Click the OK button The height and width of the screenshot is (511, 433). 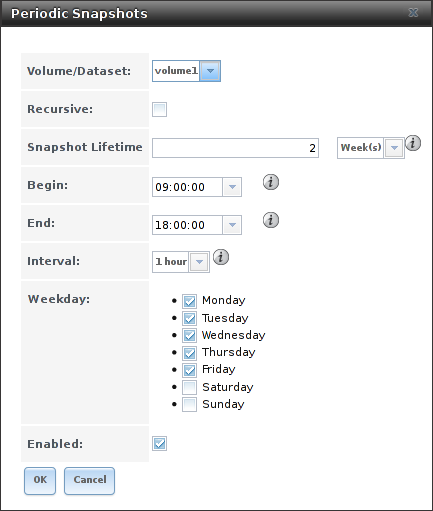pos(40,481)
